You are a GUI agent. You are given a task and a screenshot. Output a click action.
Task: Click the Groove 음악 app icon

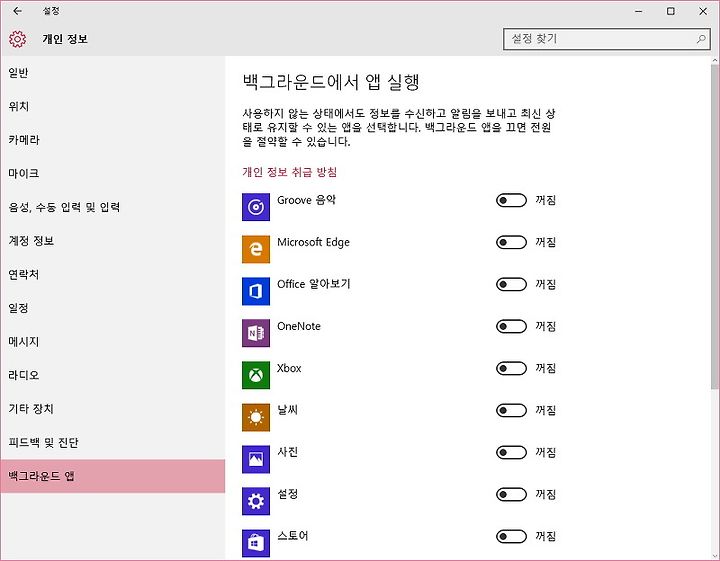(x=256, y=207)
